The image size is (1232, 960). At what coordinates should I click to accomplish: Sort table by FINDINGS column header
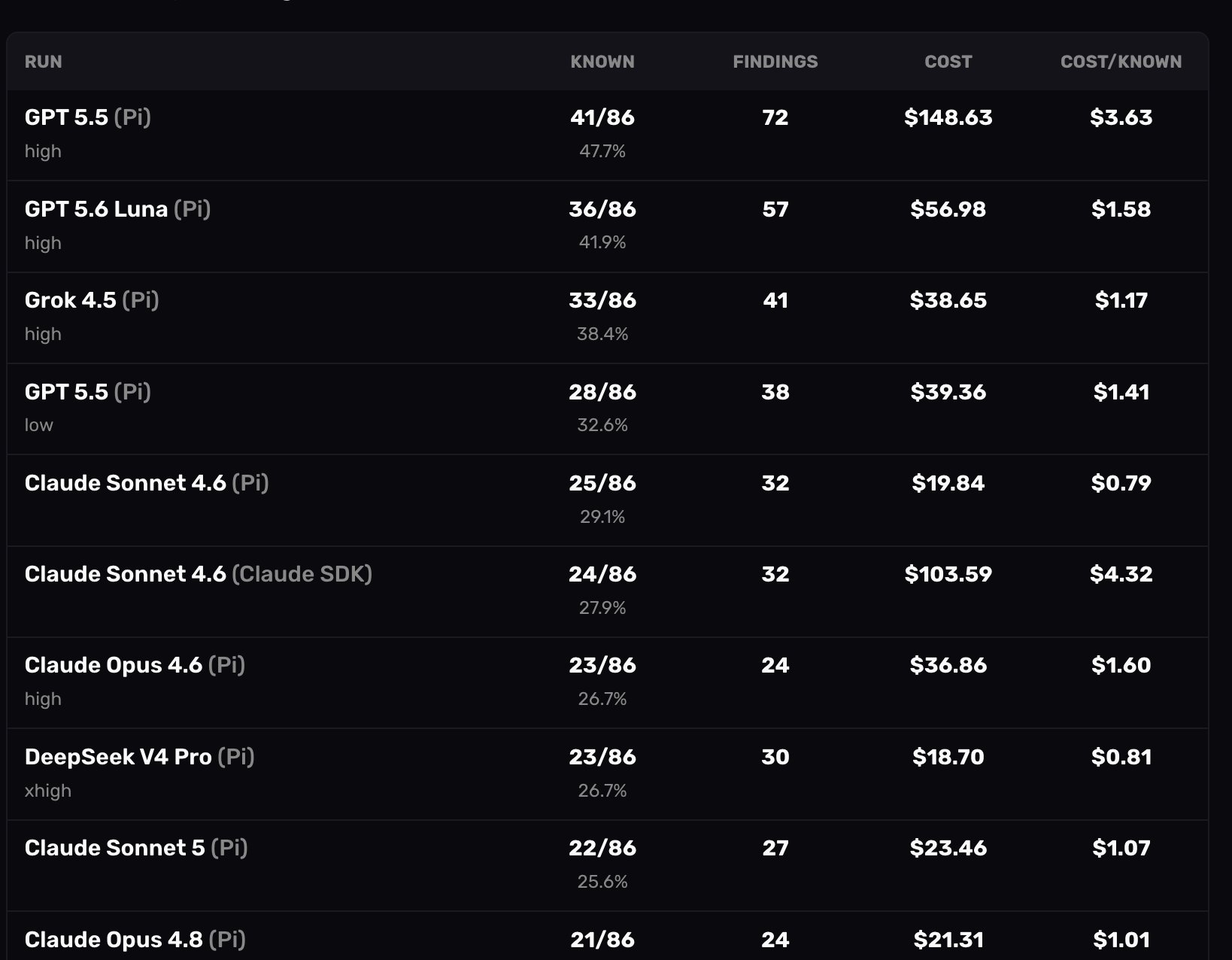[x=775, y=62]
